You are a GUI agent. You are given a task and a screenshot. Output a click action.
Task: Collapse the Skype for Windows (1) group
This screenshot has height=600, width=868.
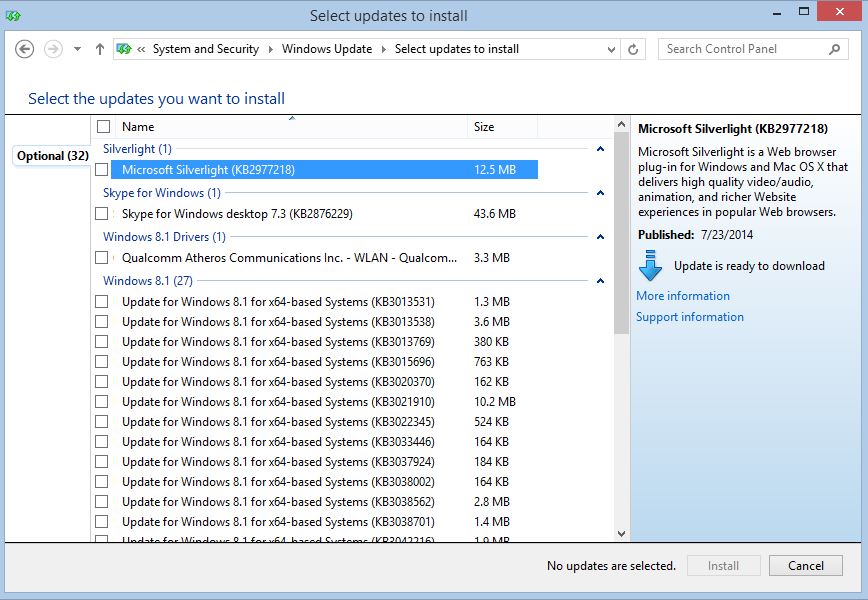point(600,193)
